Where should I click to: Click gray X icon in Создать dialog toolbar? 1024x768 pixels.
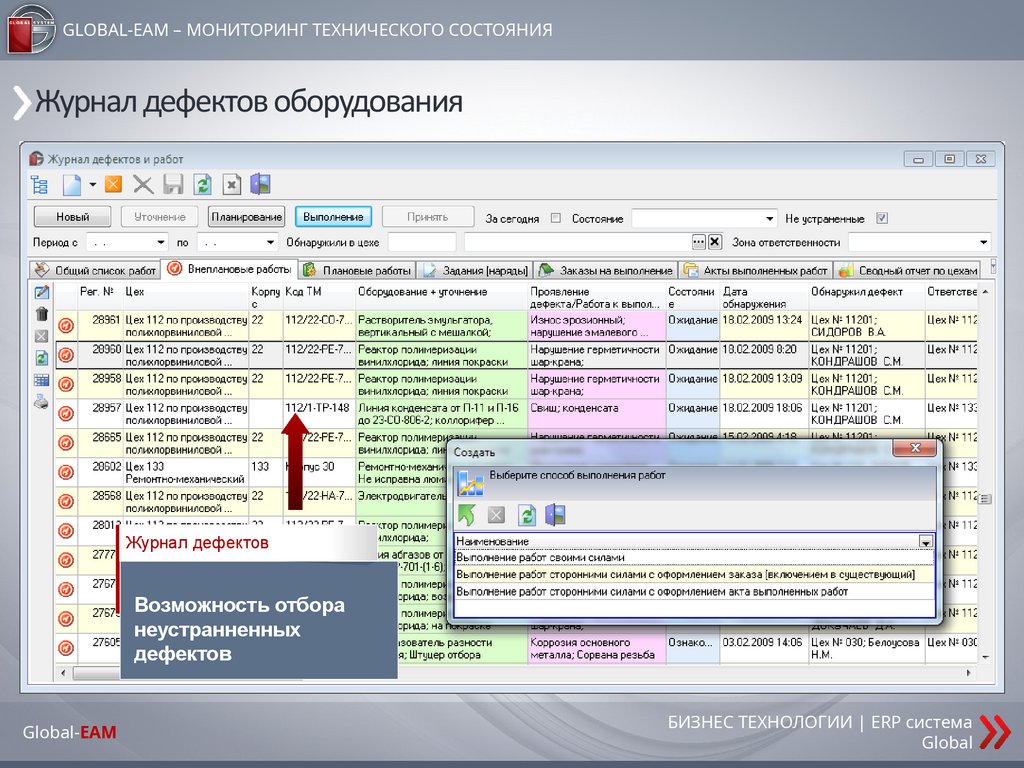[496, 515]
